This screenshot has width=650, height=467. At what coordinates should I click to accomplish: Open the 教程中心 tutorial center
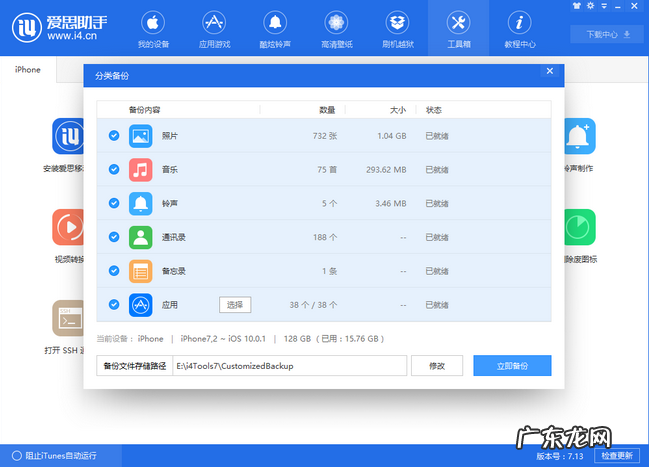click(x=520, y=30)
